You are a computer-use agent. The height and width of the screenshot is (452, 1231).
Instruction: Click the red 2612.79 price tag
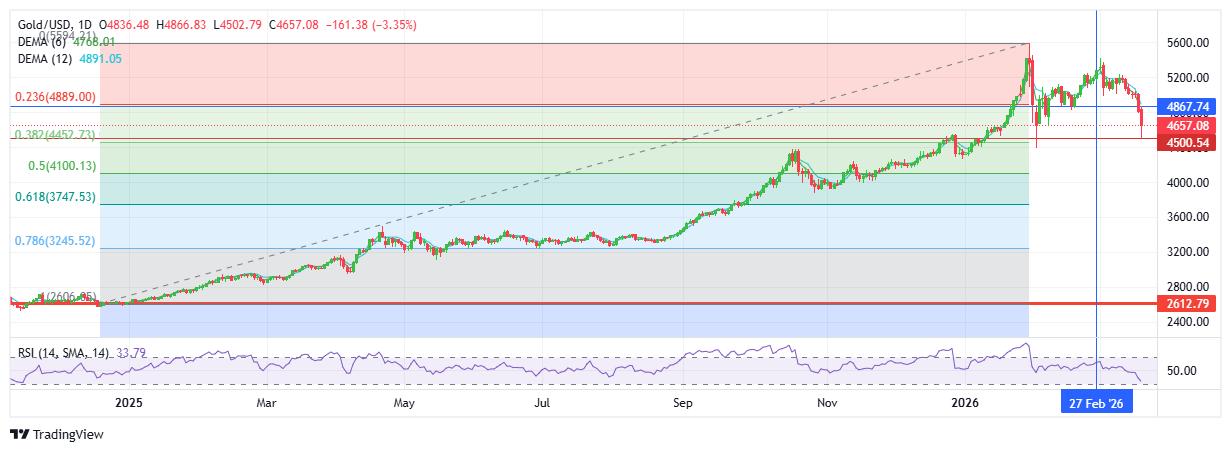coord(1187,303)
